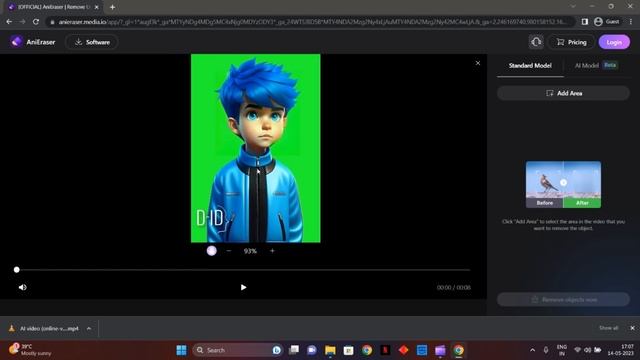Open the tab search dropdown arrow
This screenshot has width=640, height=360.
point(573,6)
